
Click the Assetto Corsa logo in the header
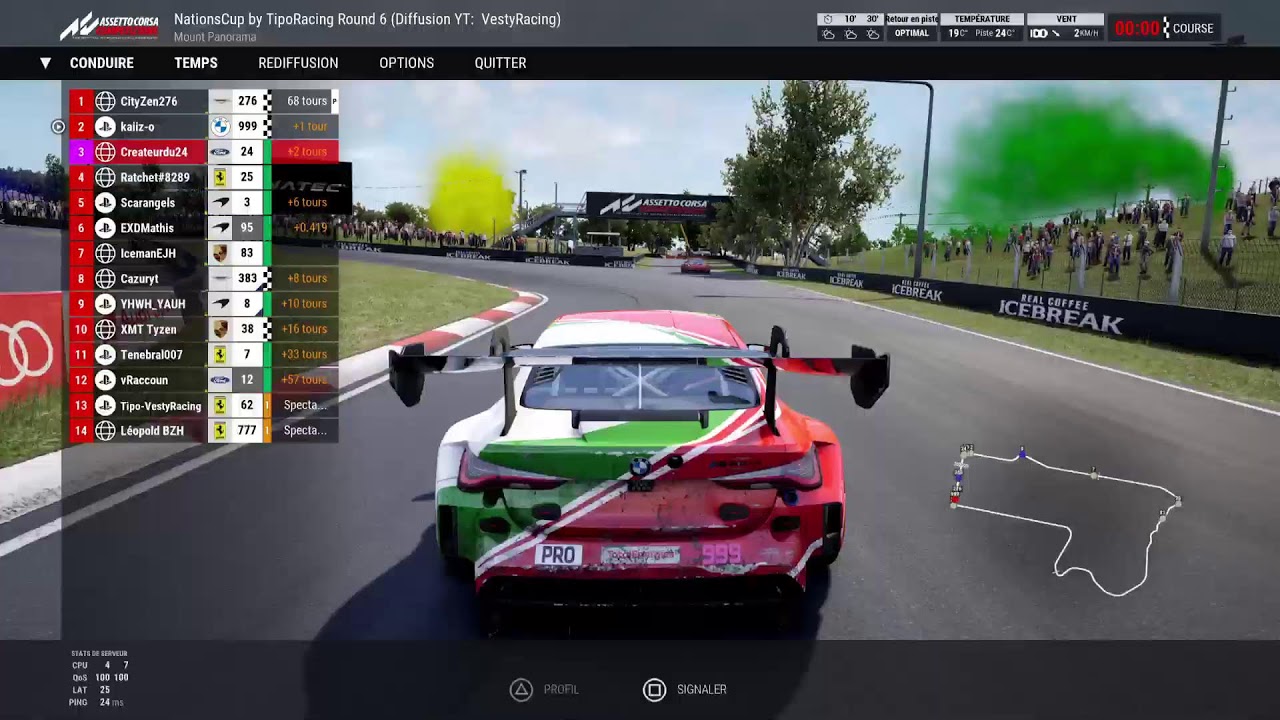click(109, 27)
